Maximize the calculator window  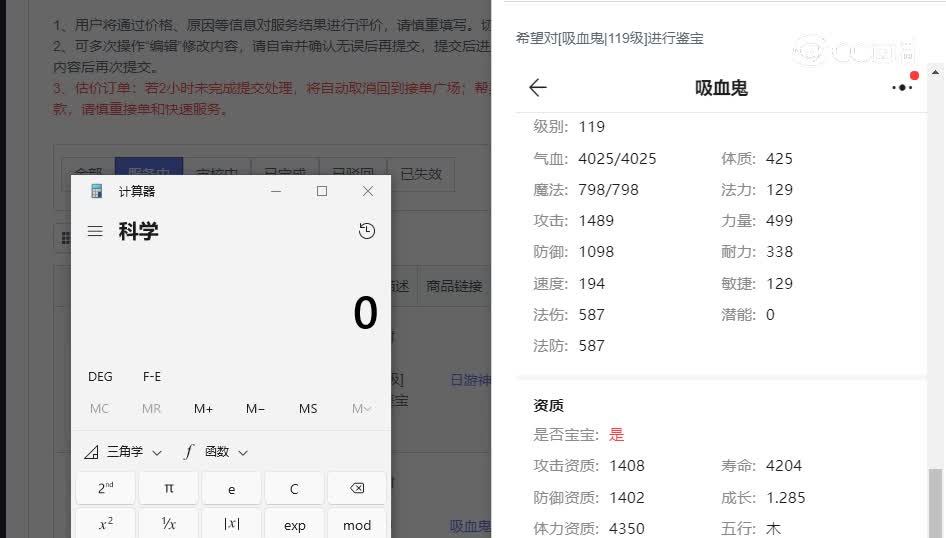click(322, 191)
